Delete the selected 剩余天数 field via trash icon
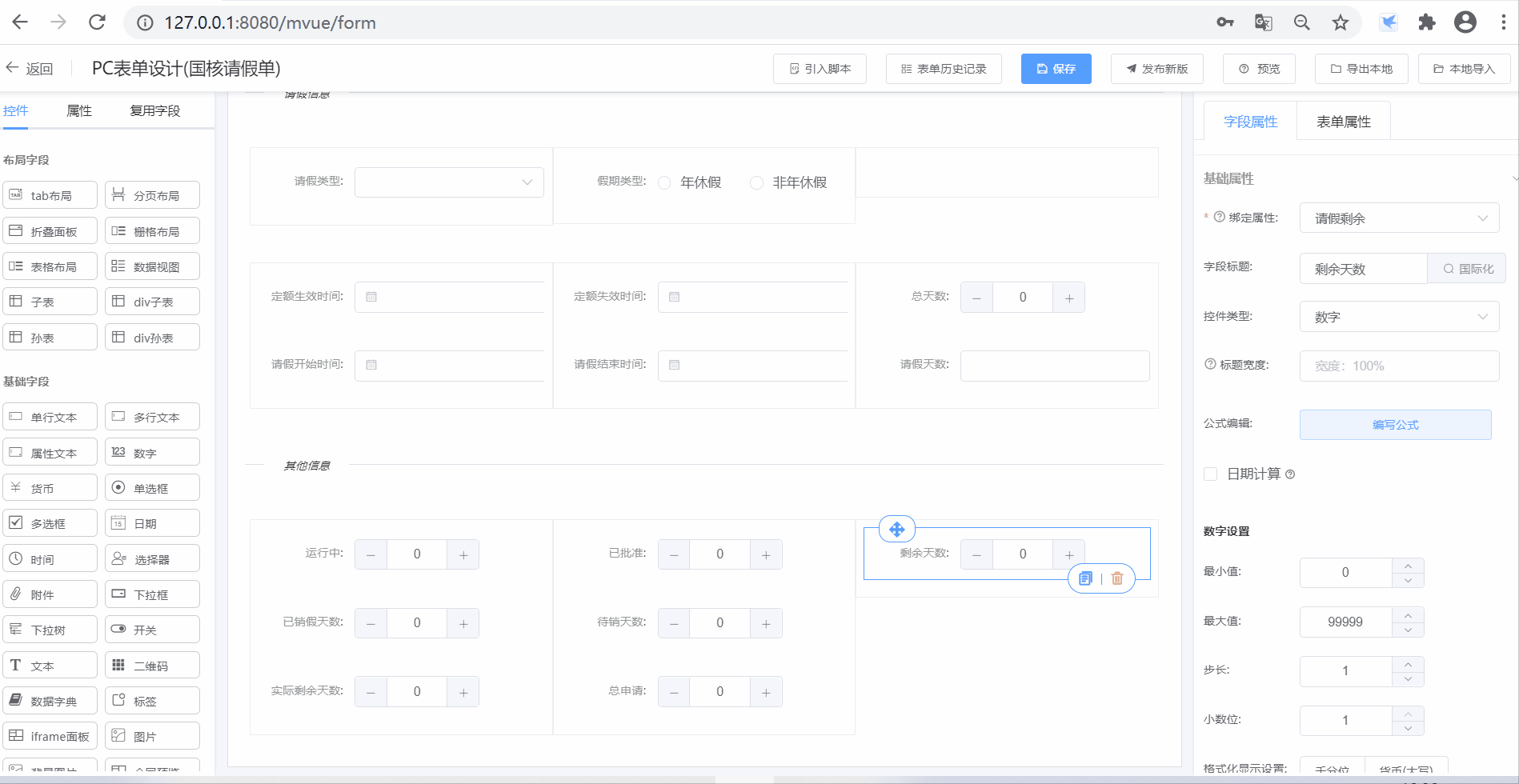The image size is (1519, 784). tap(1117, 578)
